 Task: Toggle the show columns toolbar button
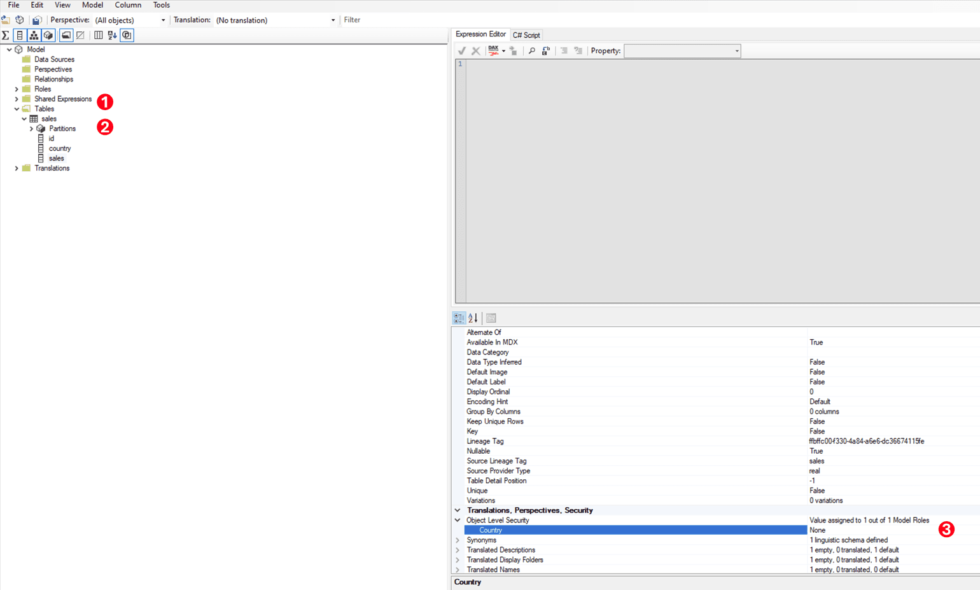point(19,35)
